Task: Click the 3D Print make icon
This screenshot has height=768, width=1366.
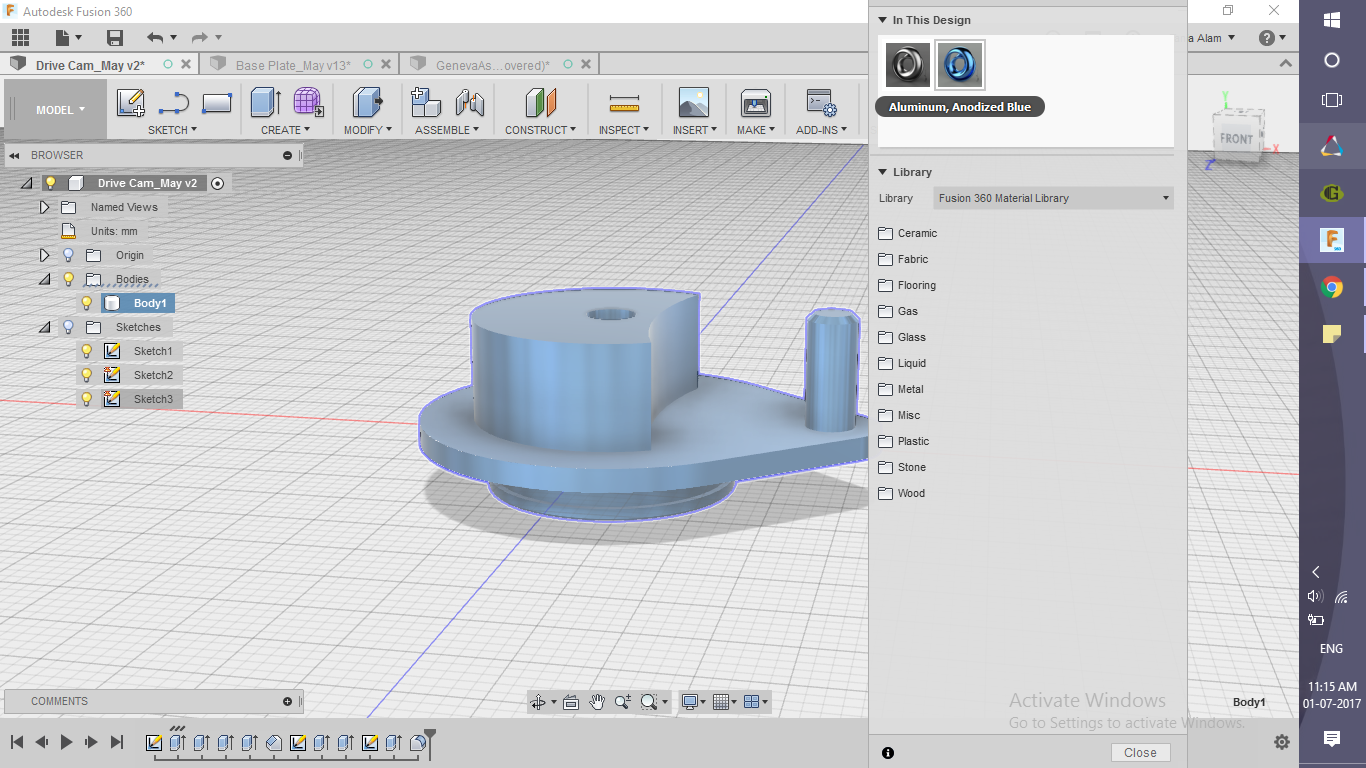Action: pos(755,103)
